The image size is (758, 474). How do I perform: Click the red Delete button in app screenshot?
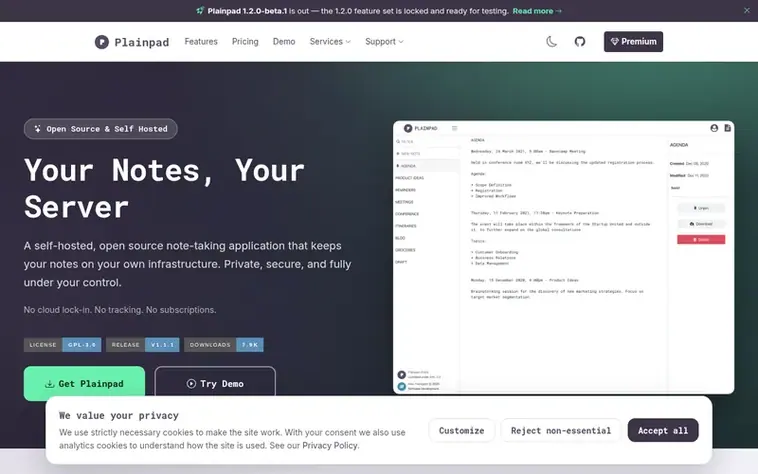pos(701,239)
